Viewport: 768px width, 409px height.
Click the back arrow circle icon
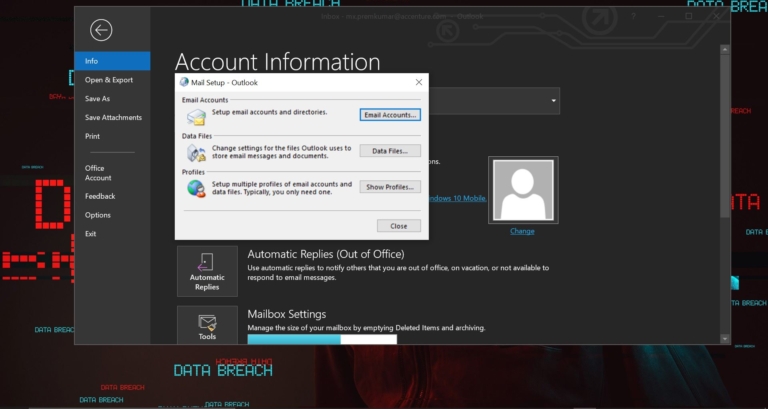click(x=101, y=30)
